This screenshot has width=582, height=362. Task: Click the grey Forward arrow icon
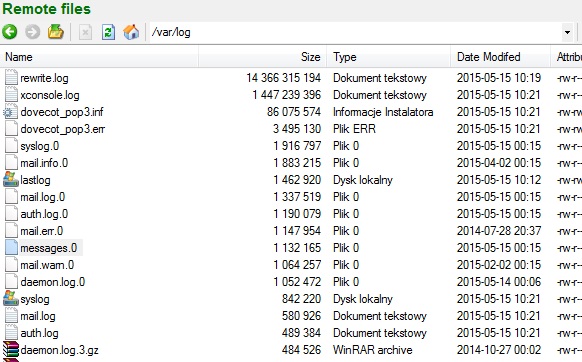coord(32,32)
